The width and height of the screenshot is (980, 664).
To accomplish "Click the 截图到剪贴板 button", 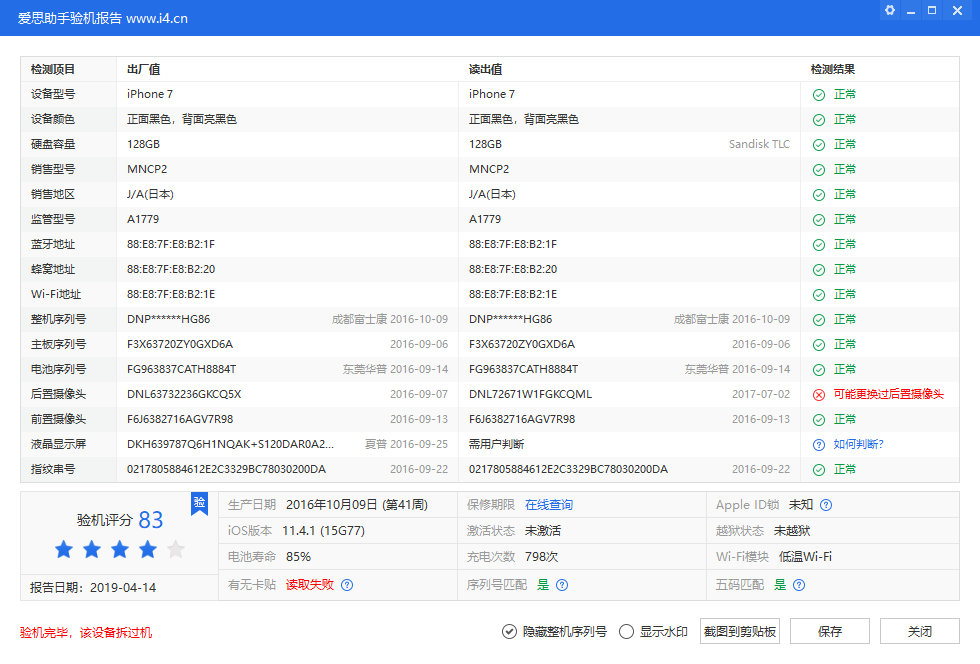I will click(x=739, y=631).
